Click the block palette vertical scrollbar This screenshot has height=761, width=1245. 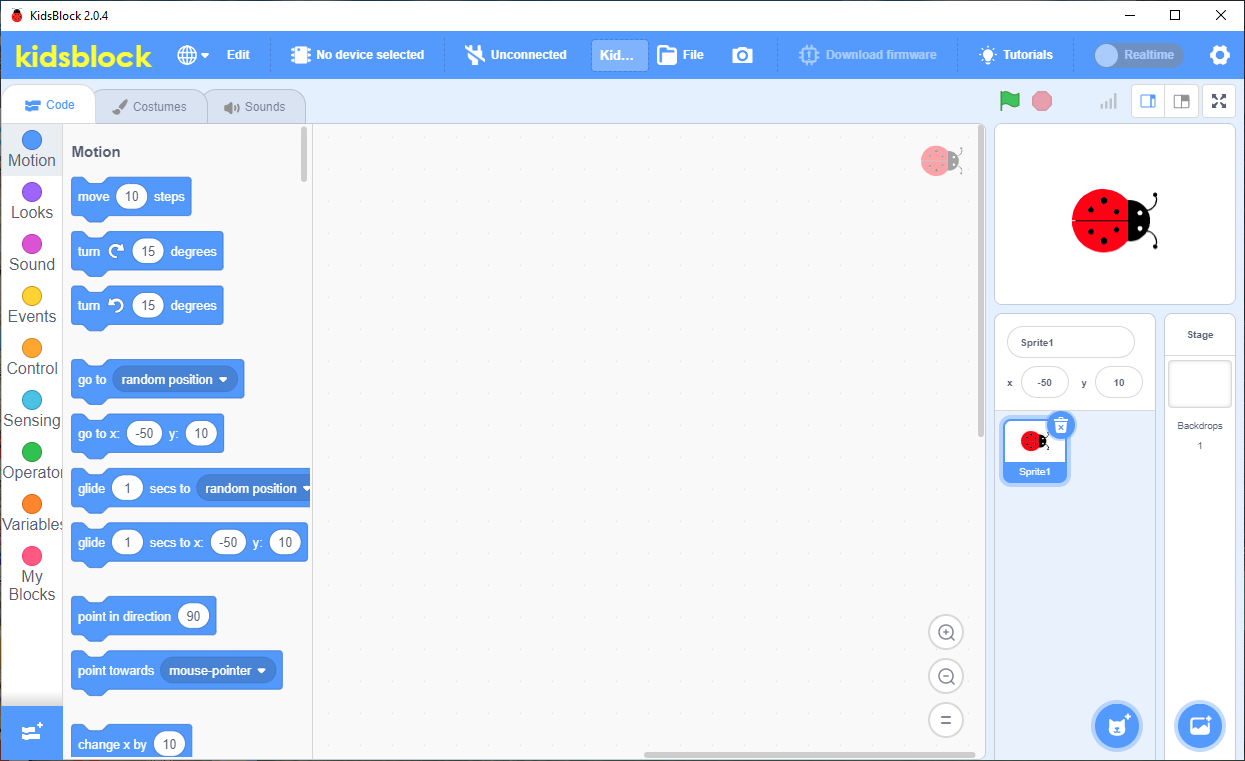(x=304, y=154)
